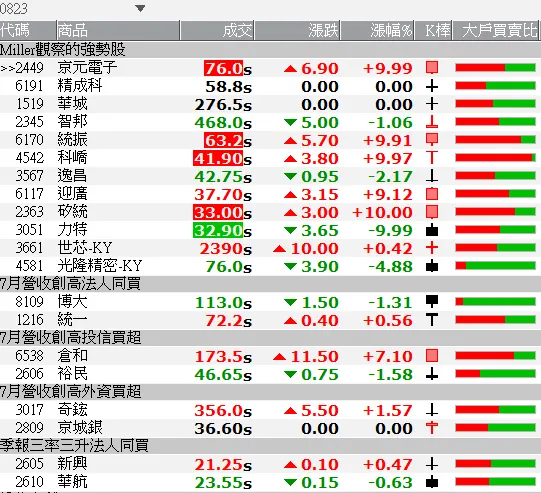The width and height of the screenshot is (541, 493).
Task: Click 逸昌 change value 0.95
Action: [320, 177]
